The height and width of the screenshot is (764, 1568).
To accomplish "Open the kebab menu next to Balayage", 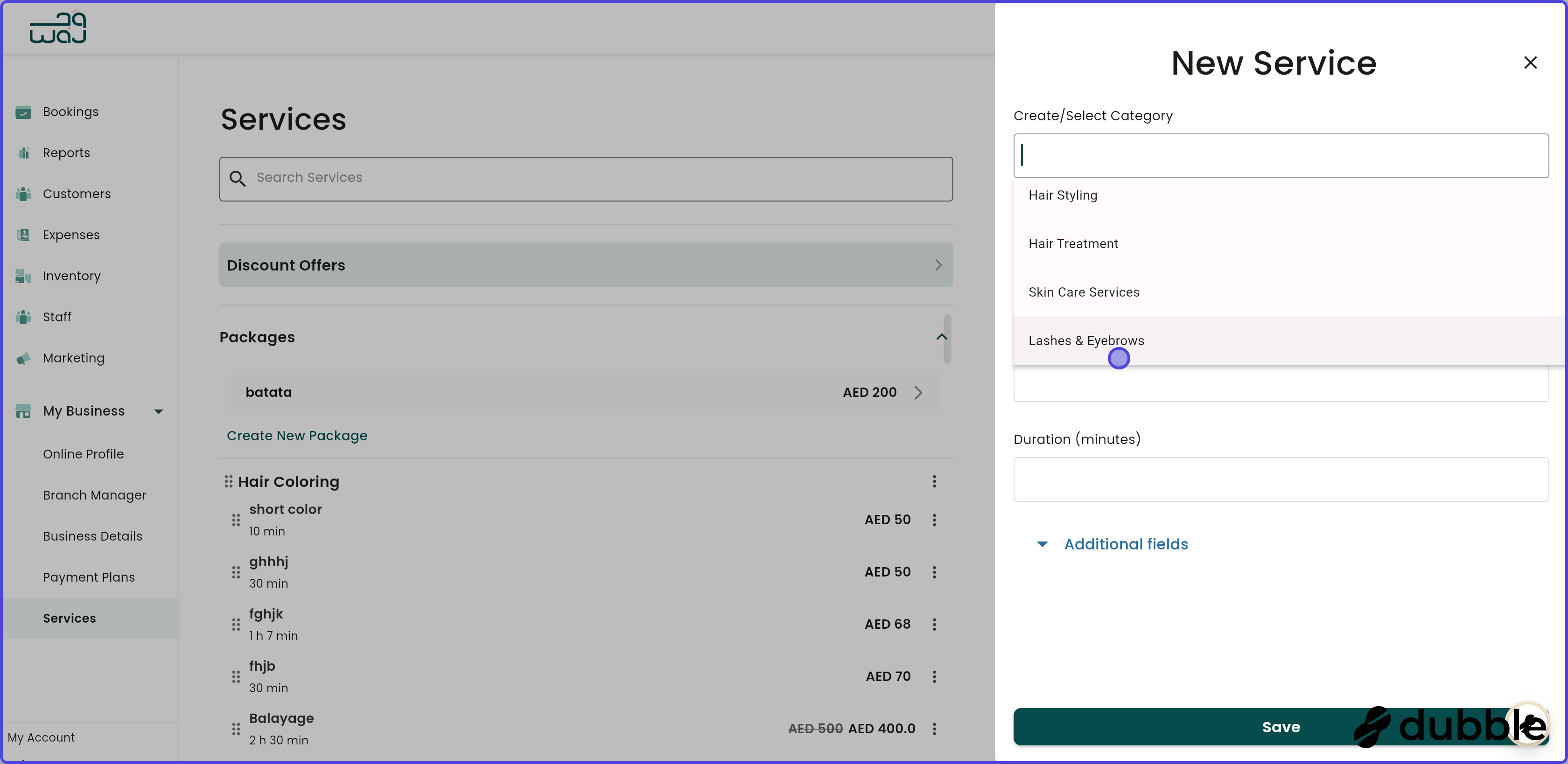I will (935, 728).
